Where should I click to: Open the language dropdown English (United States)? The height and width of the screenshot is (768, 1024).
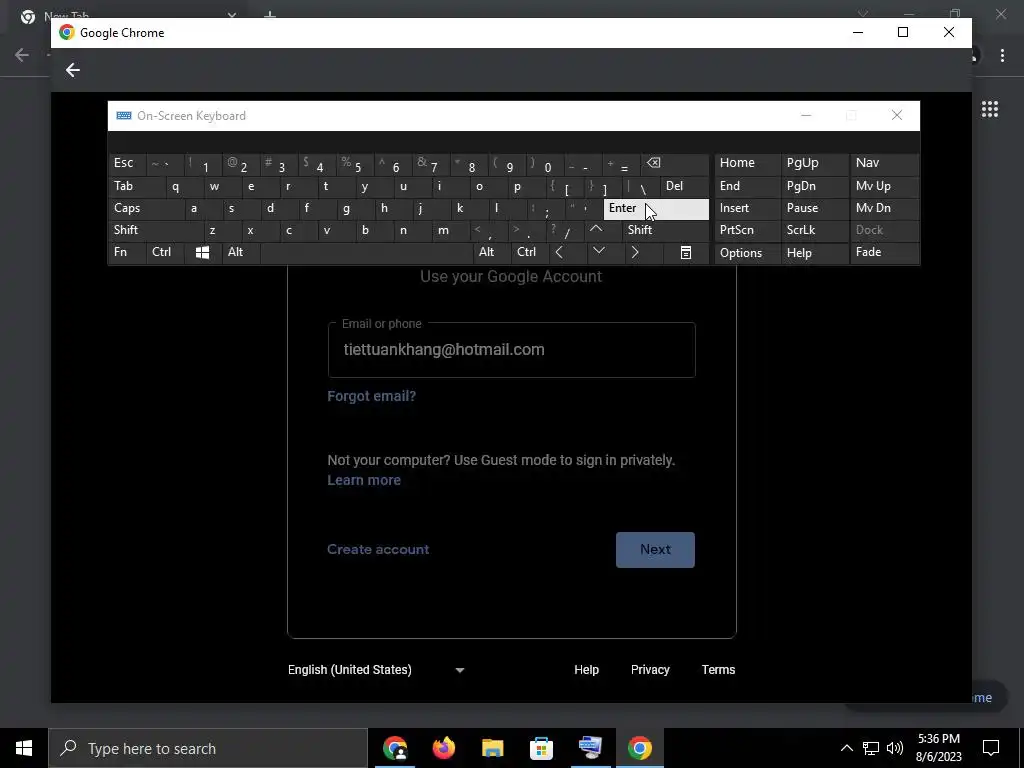[376, 670]
